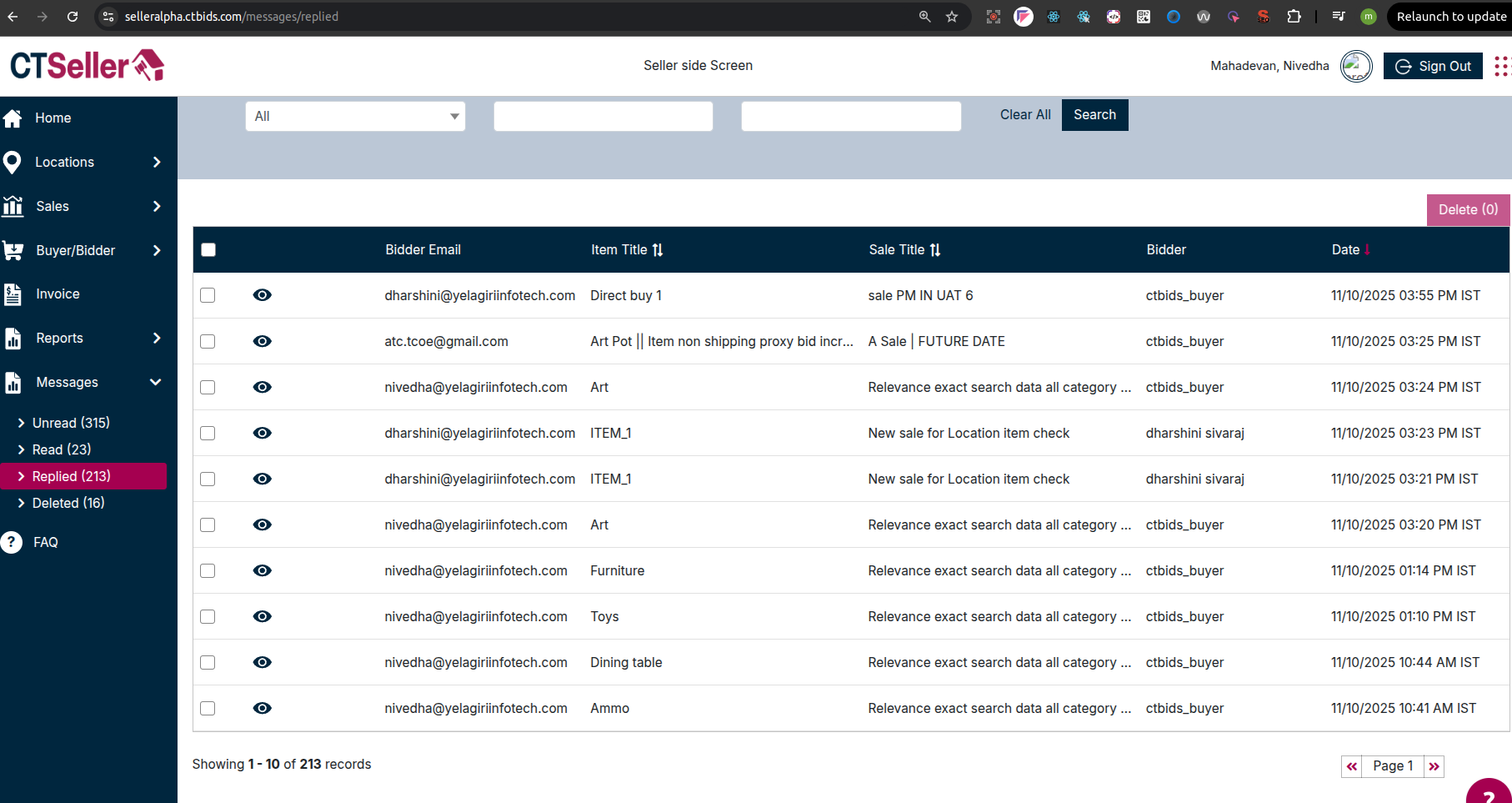Expand the Locations sidebar submenu
Viewport: 1512px width, 803px height.
click(x=157, y=163)
